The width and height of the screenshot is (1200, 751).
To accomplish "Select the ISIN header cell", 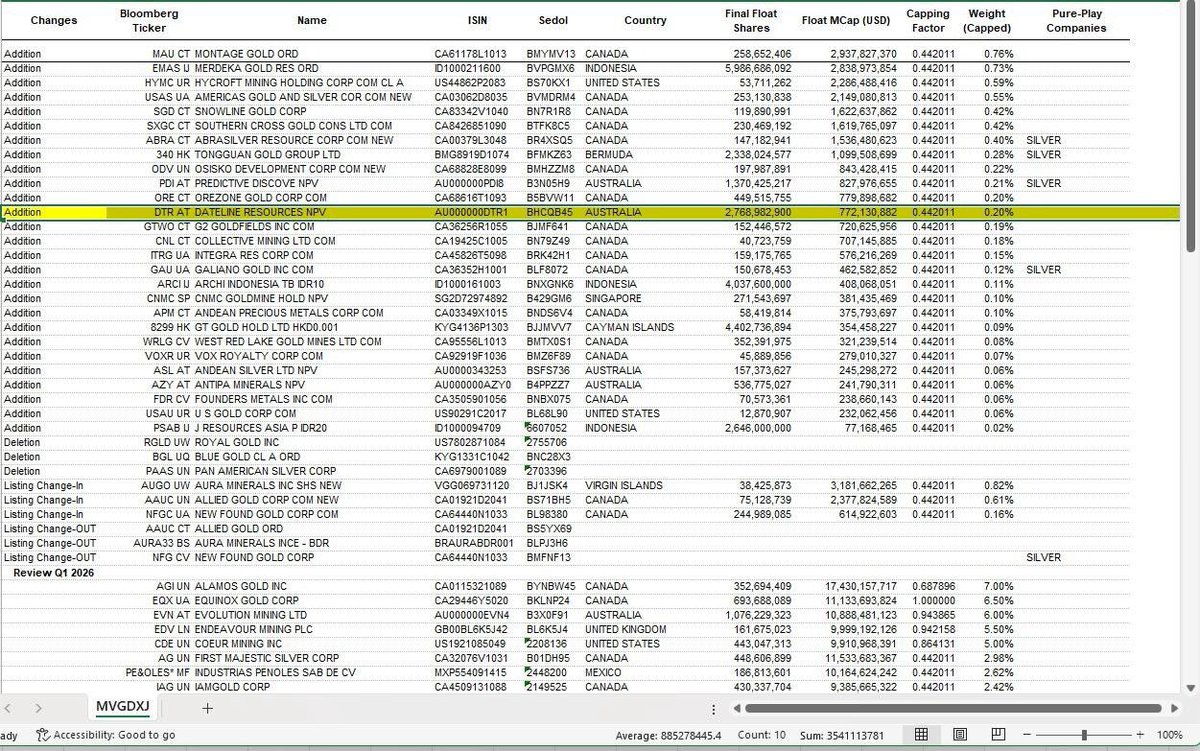I will tap(478, 20).
